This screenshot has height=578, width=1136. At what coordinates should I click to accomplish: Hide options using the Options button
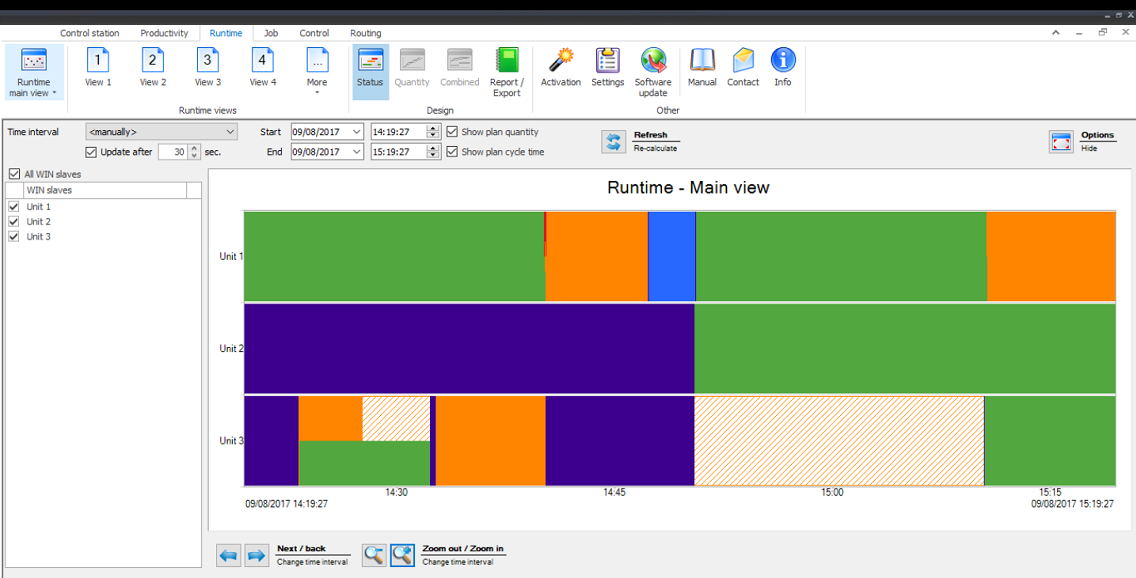1062,141
